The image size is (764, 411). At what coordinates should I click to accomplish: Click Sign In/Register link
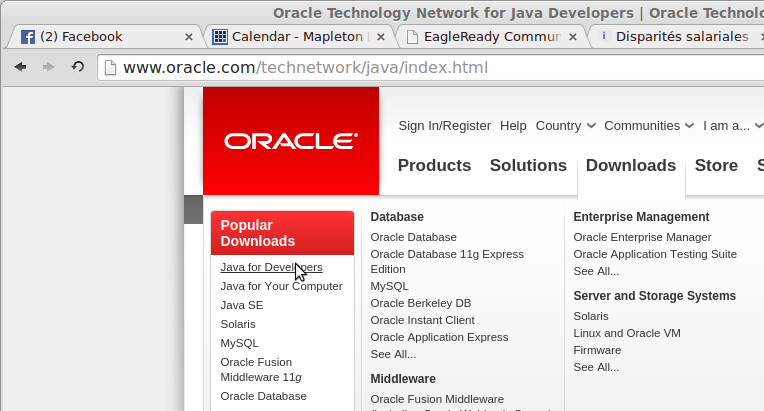pos(444,126)
